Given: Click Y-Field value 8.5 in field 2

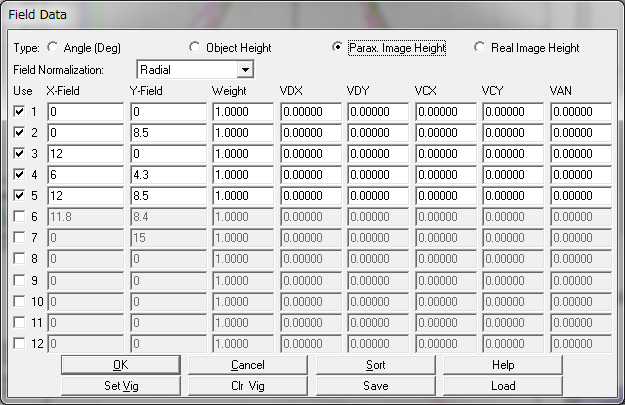Looking at the screenshot, I should [169, 132].
